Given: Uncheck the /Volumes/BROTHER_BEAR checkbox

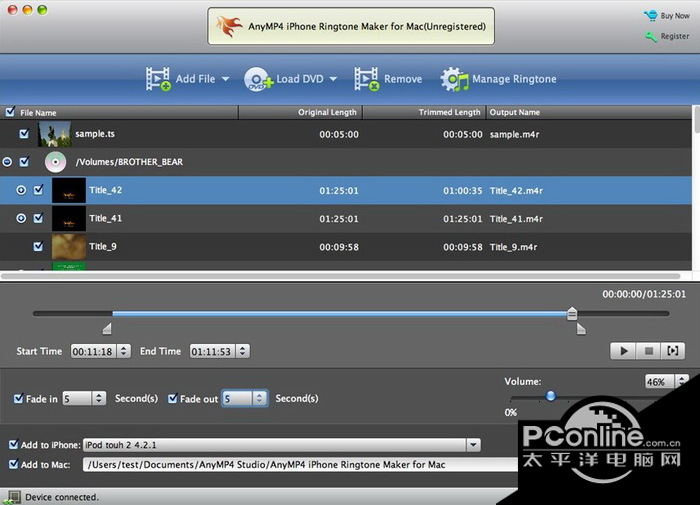Looking at the screenshot, I should [24, 162].
